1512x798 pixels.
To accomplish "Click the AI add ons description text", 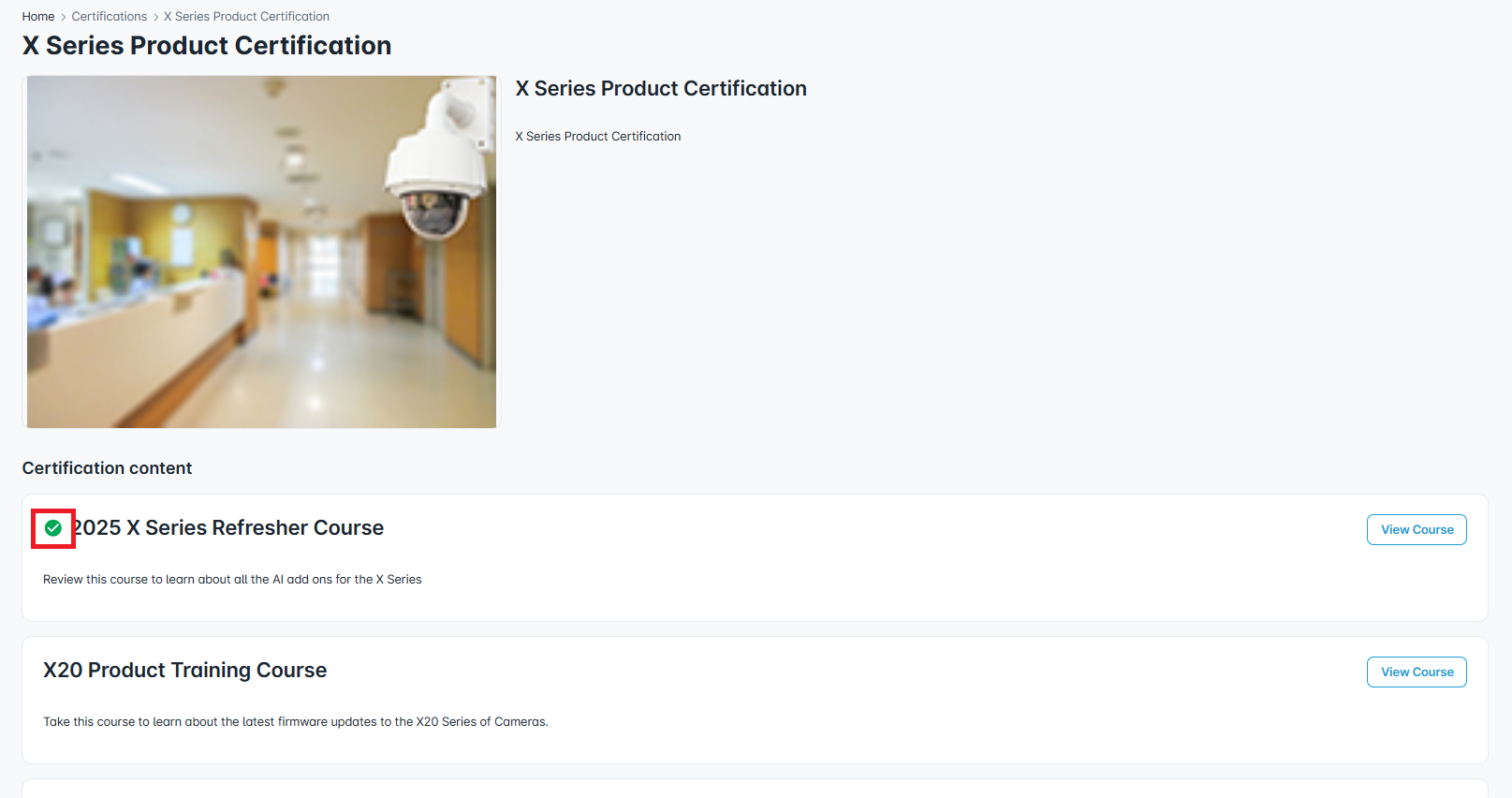I will click(232, 580).
